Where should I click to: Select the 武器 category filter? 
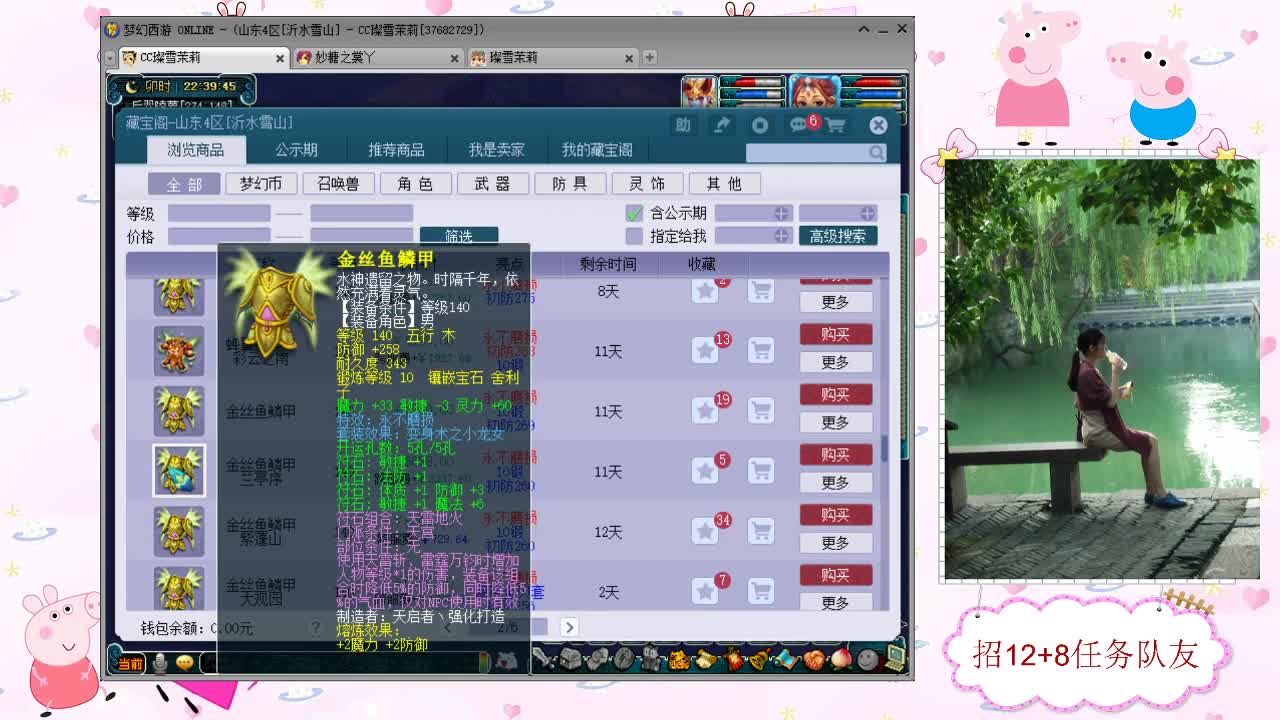[492, 184]
